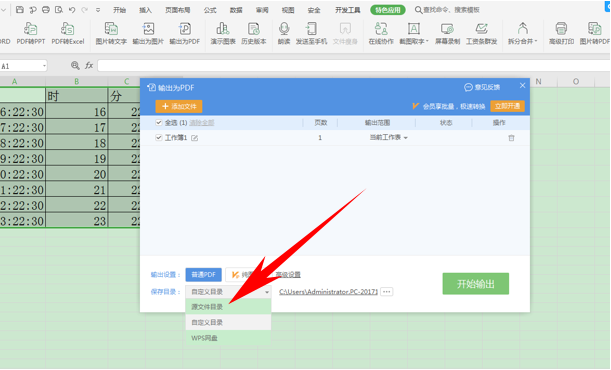Choose WPS网盘 from the dropdown list

[x=228, y=338]
